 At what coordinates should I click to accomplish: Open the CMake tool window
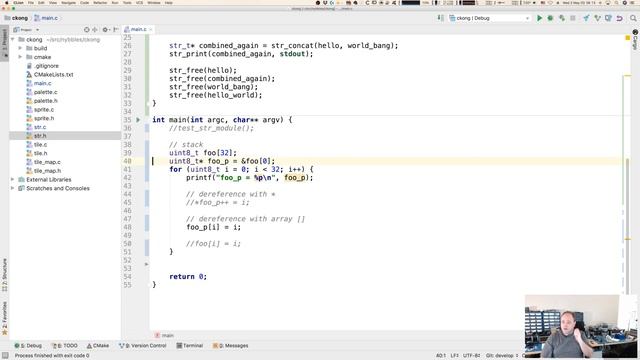coord(98,346)
